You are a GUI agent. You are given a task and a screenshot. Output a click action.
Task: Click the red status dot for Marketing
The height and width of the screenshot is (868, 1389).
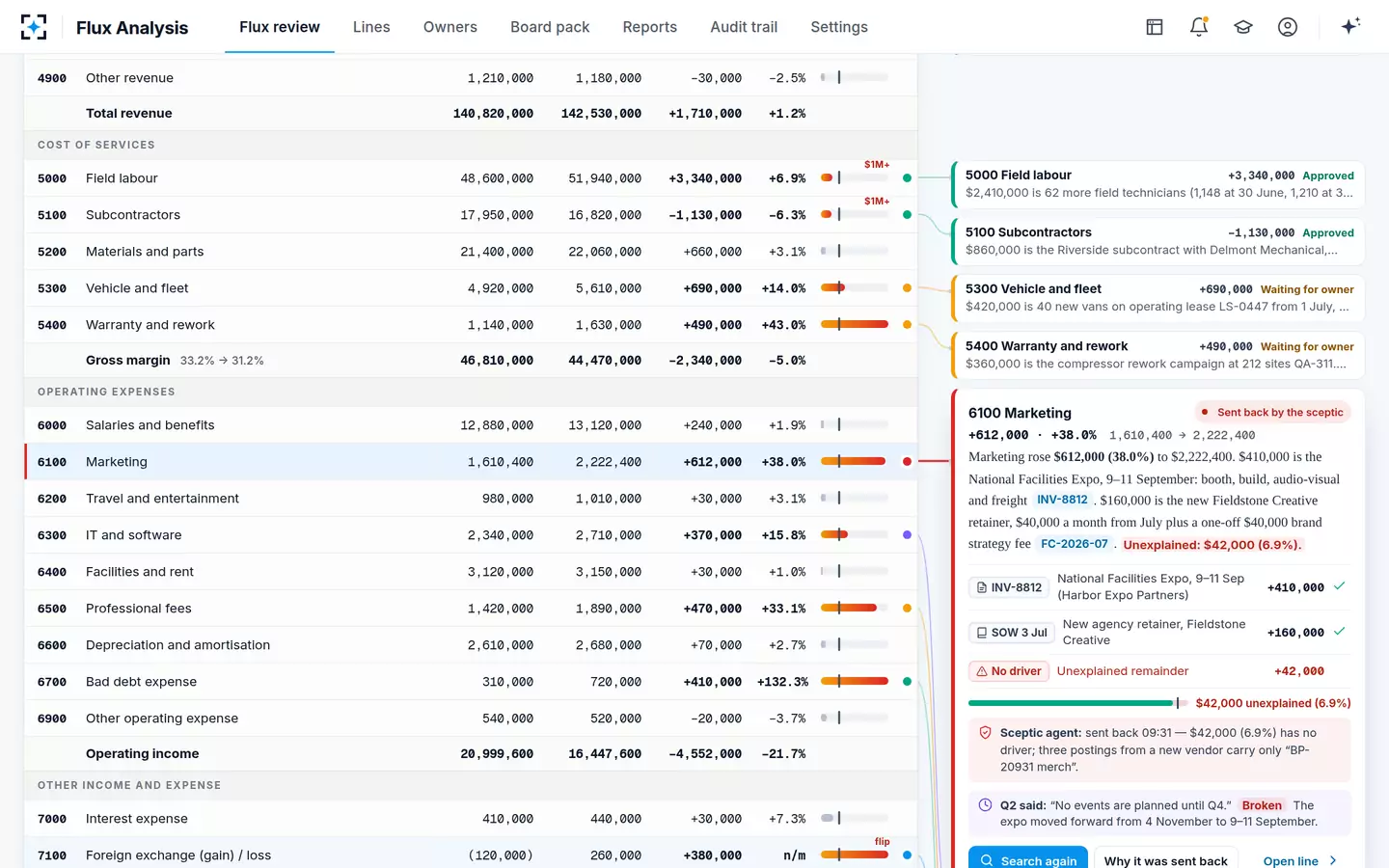click(907, 462)
